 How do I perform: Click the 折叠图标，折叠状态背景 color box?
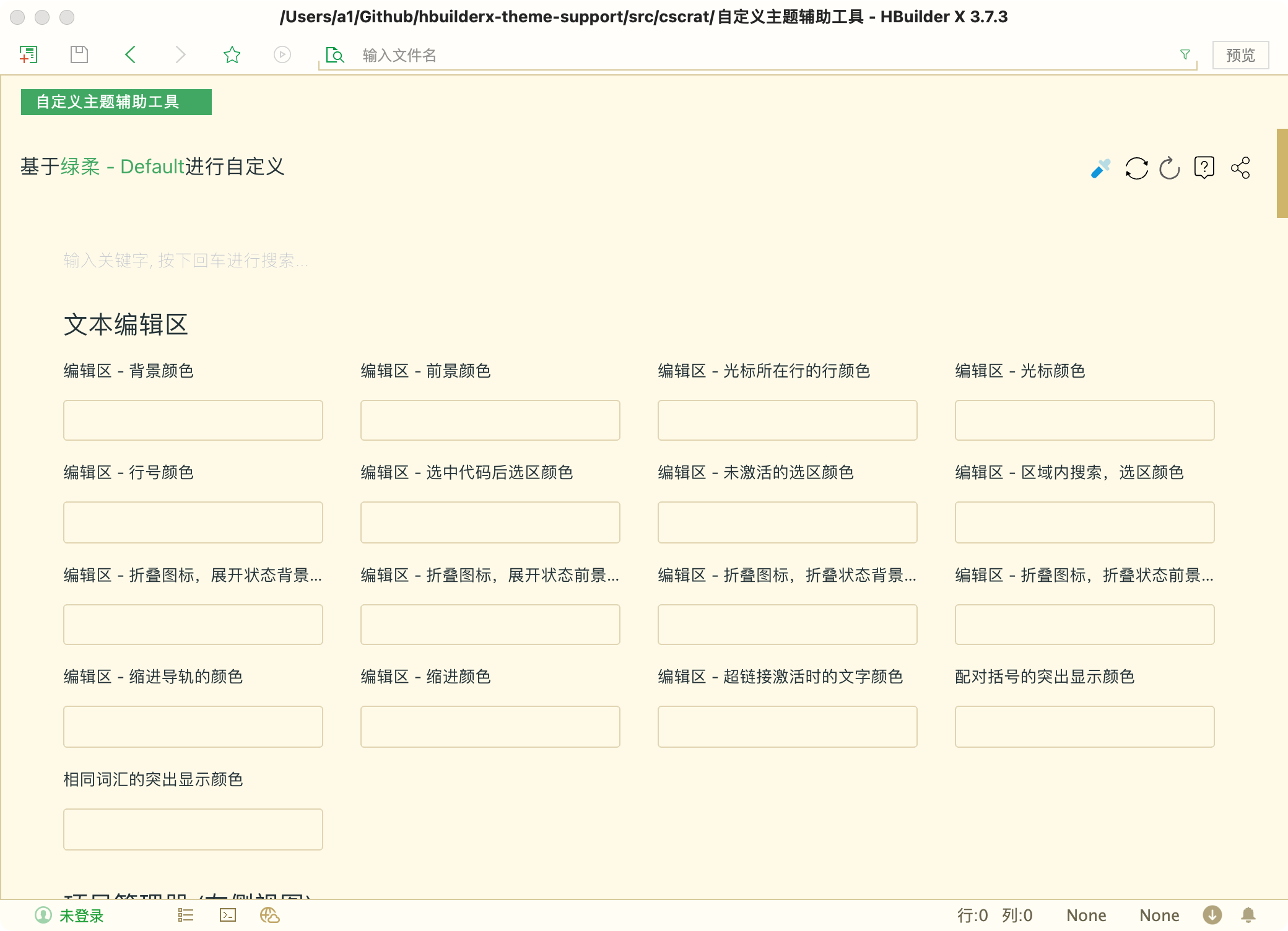click(x=788, y=625)
